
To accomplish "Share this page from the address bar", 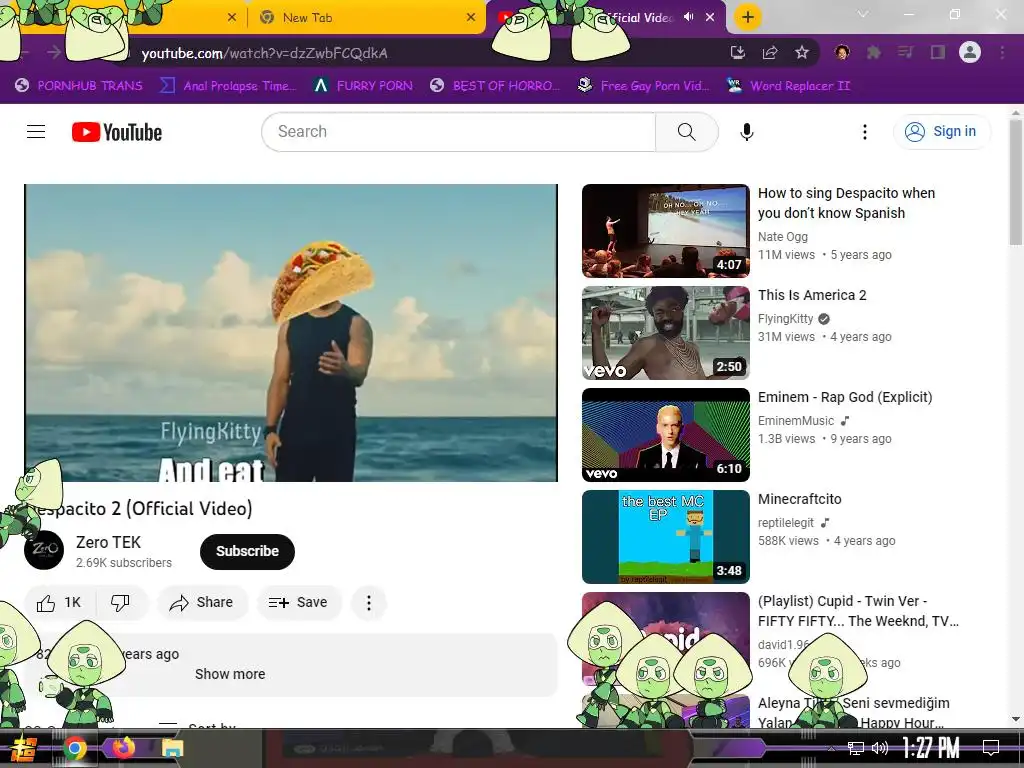I will (770, 52).
